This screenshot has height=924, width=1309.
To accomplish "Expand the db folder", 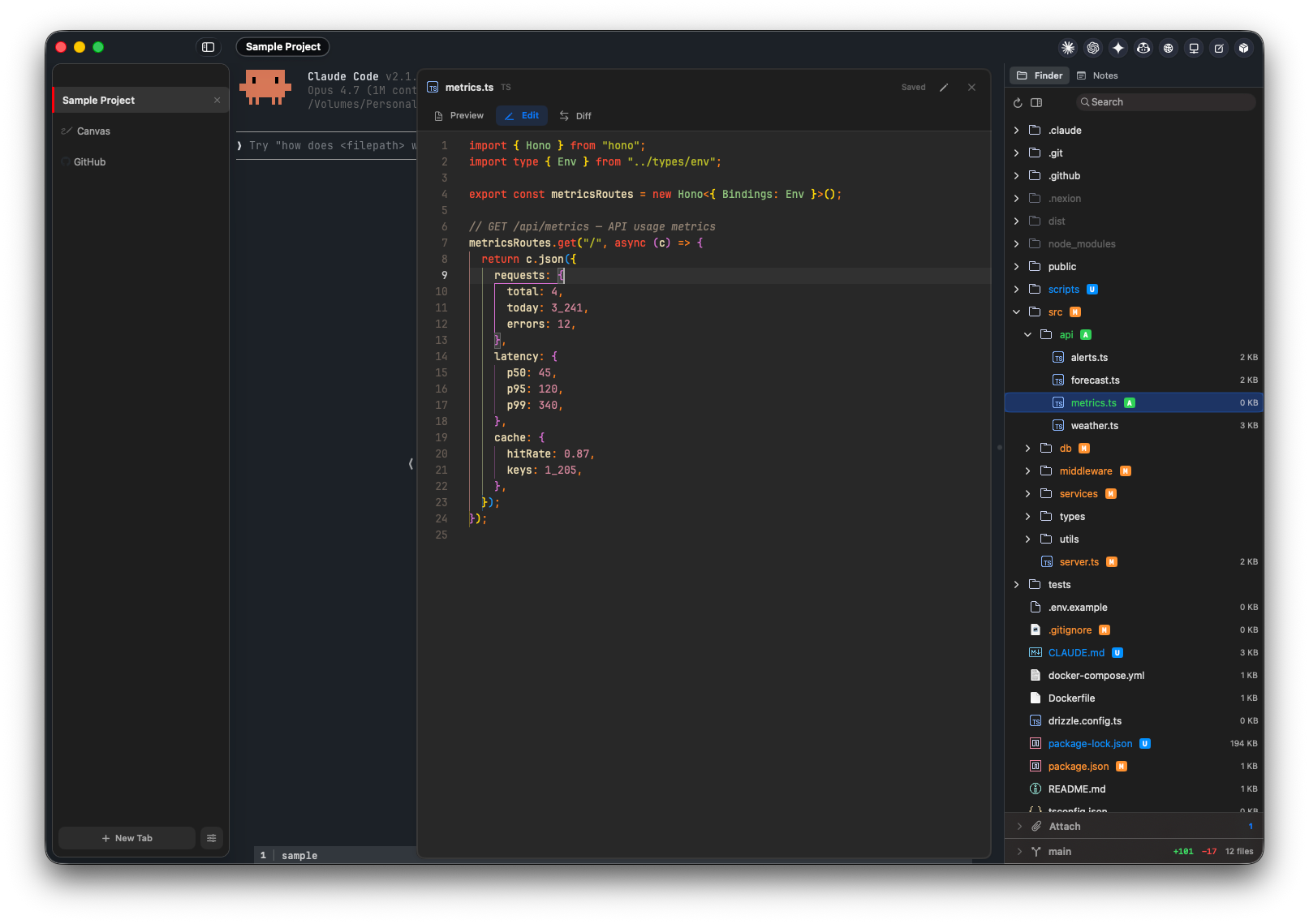I will pos(1028,449).
